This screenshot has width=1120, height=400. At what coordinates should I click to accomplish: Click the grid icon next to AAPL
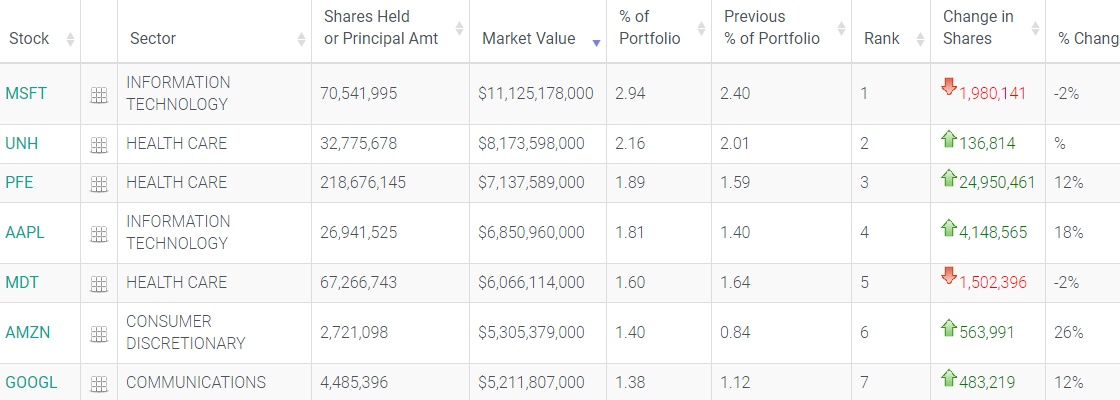98,233
